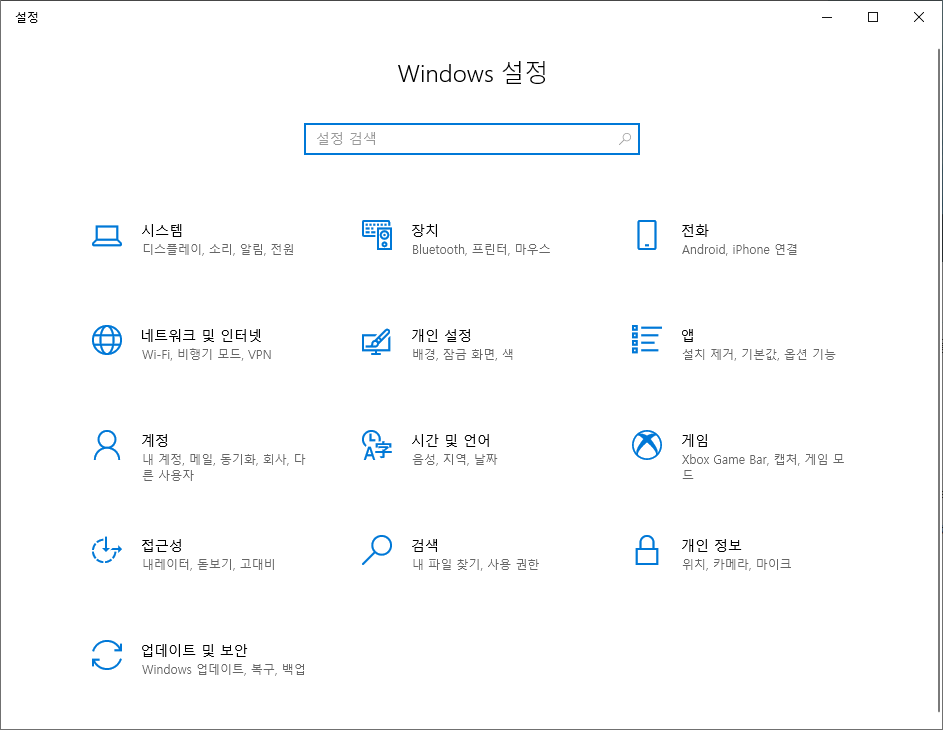Open the Time & Language (시간 및 언어) icon
943x730 pixels.
pos(376,445)
